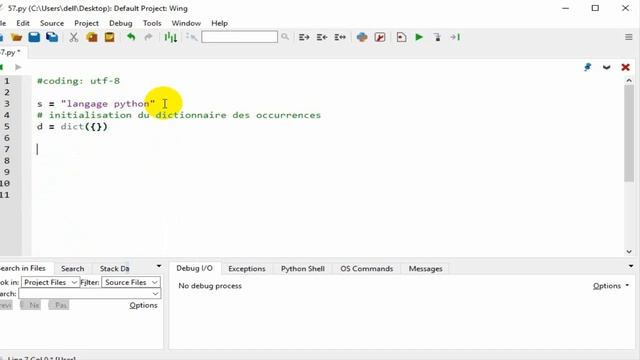
Task: Open the Python shell icon in the toolbar
Action: (362, 37)
